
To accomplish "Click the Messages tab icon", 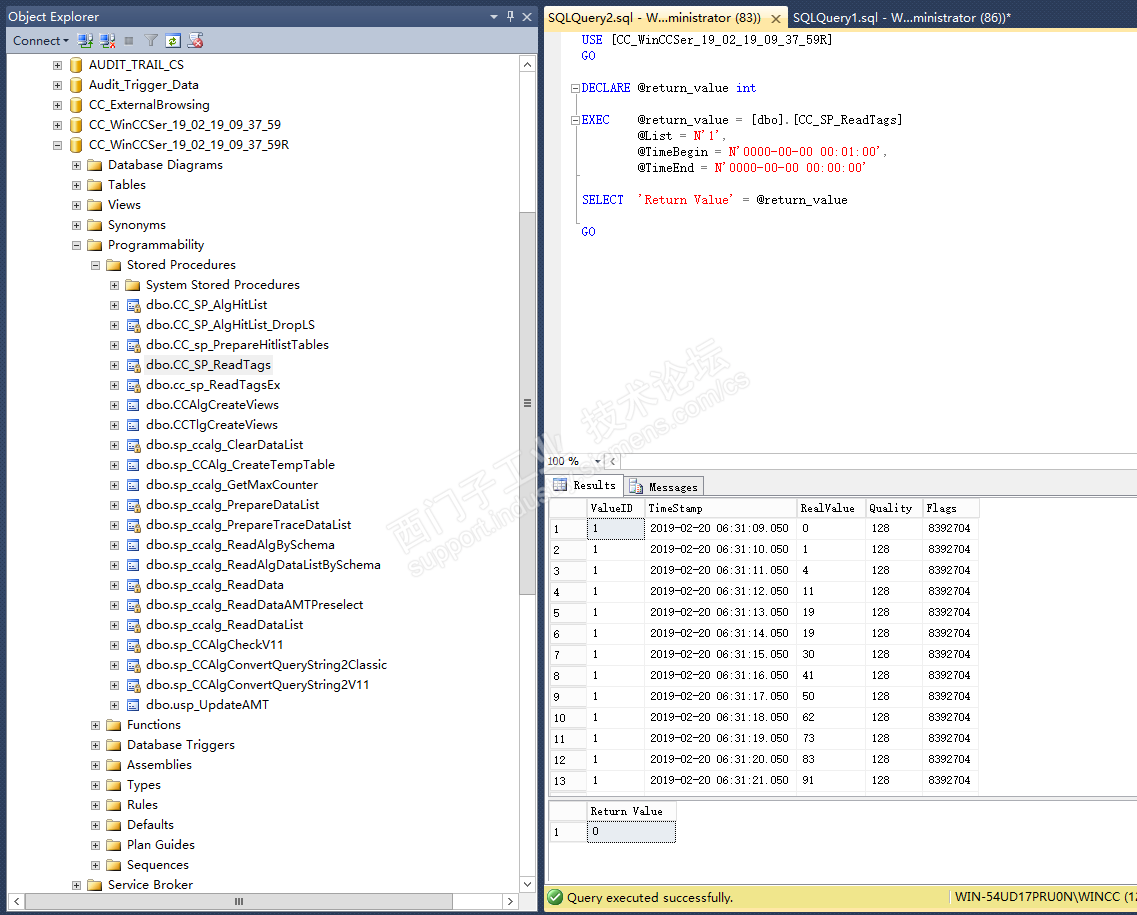I will pyautogui.click(x=636, y=487).
